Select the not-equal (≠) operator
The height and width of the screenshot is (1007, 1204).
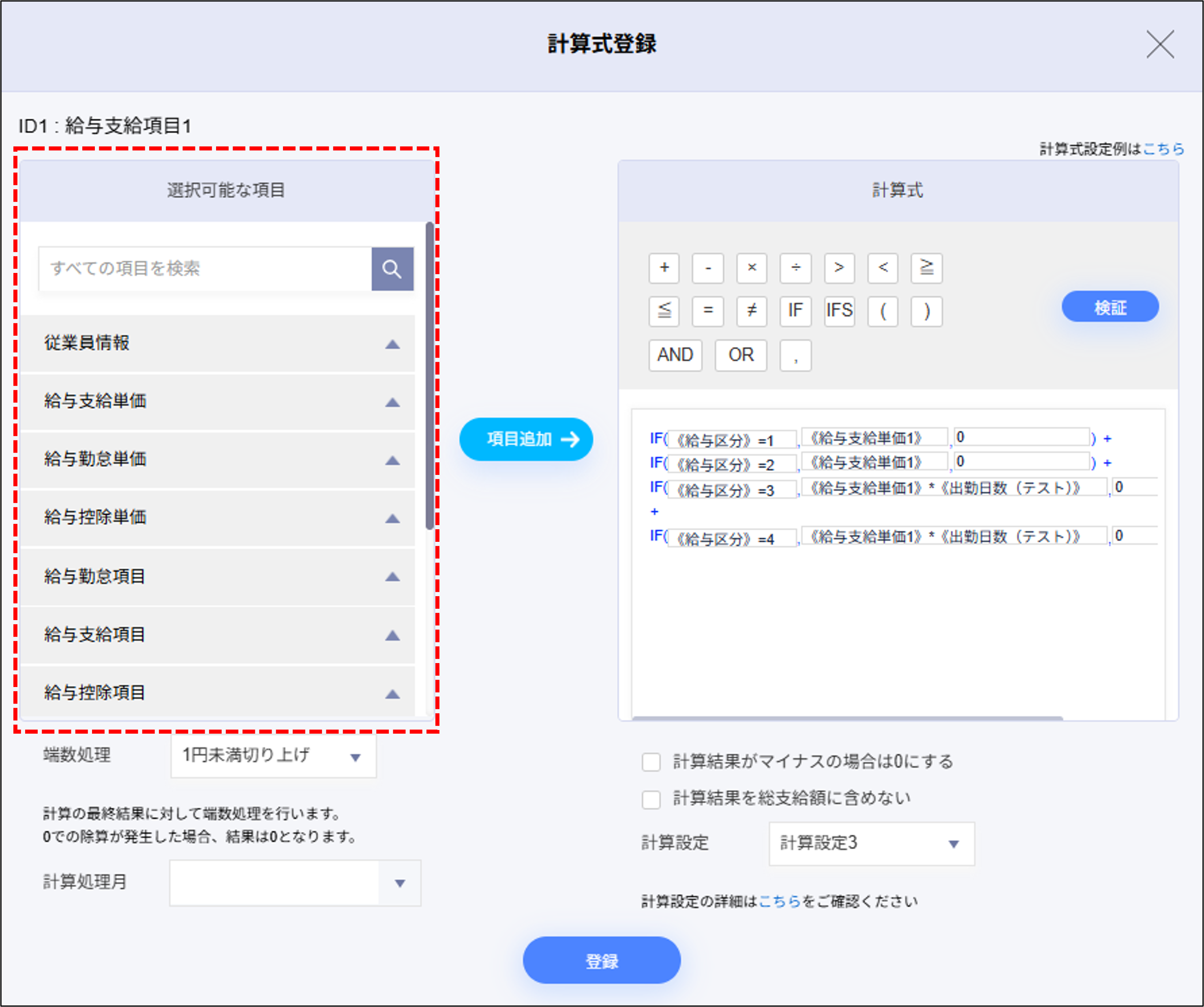tap(752, 311)
